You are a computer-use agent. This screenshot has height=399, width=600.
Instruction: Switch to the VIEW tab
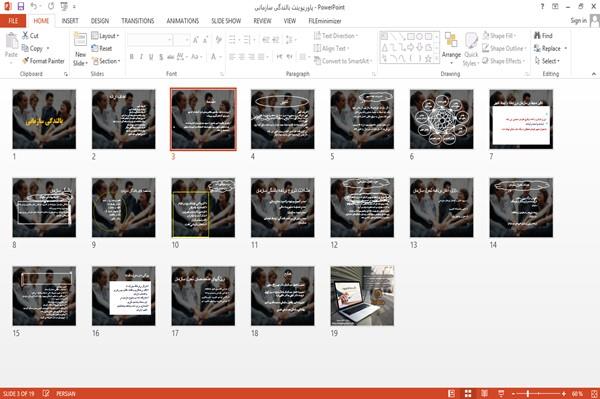[290, 21]
